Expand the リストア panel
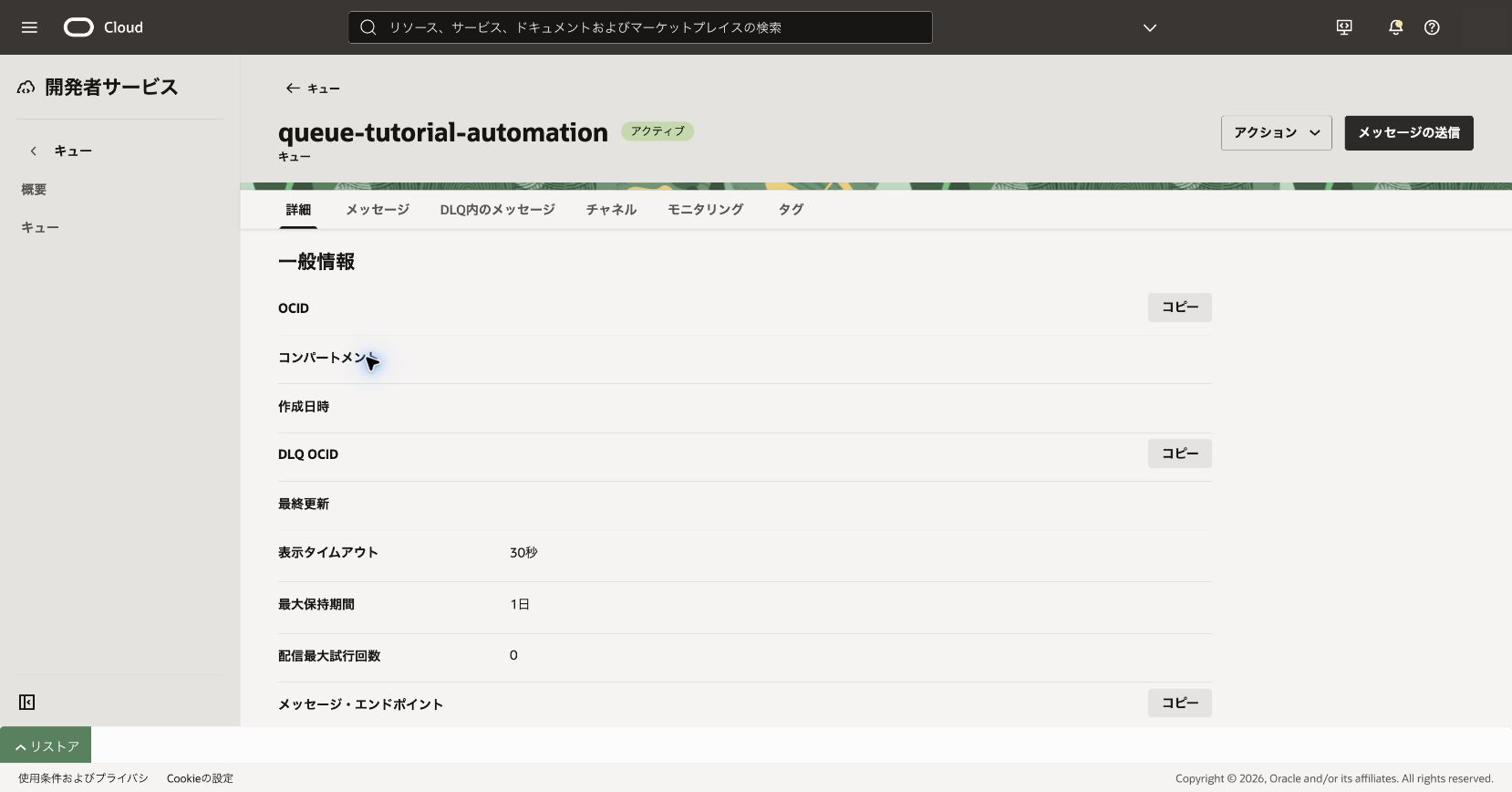Screen dimensions: 1512x792 [46, 745]
